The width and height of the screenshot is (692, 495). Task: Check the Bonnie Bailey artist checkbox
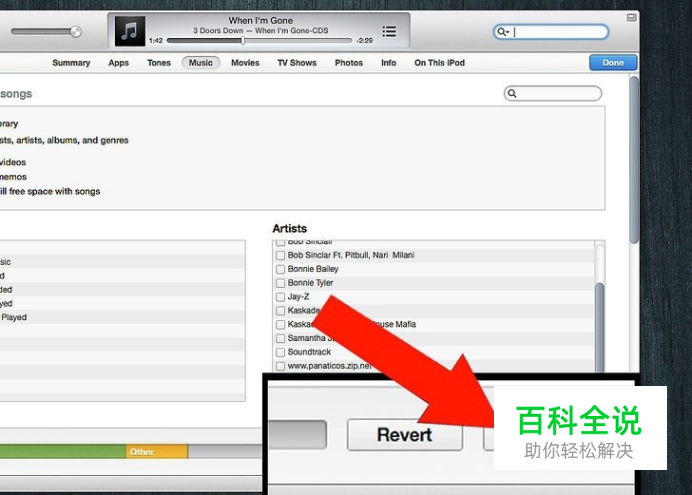pos(280,269)
